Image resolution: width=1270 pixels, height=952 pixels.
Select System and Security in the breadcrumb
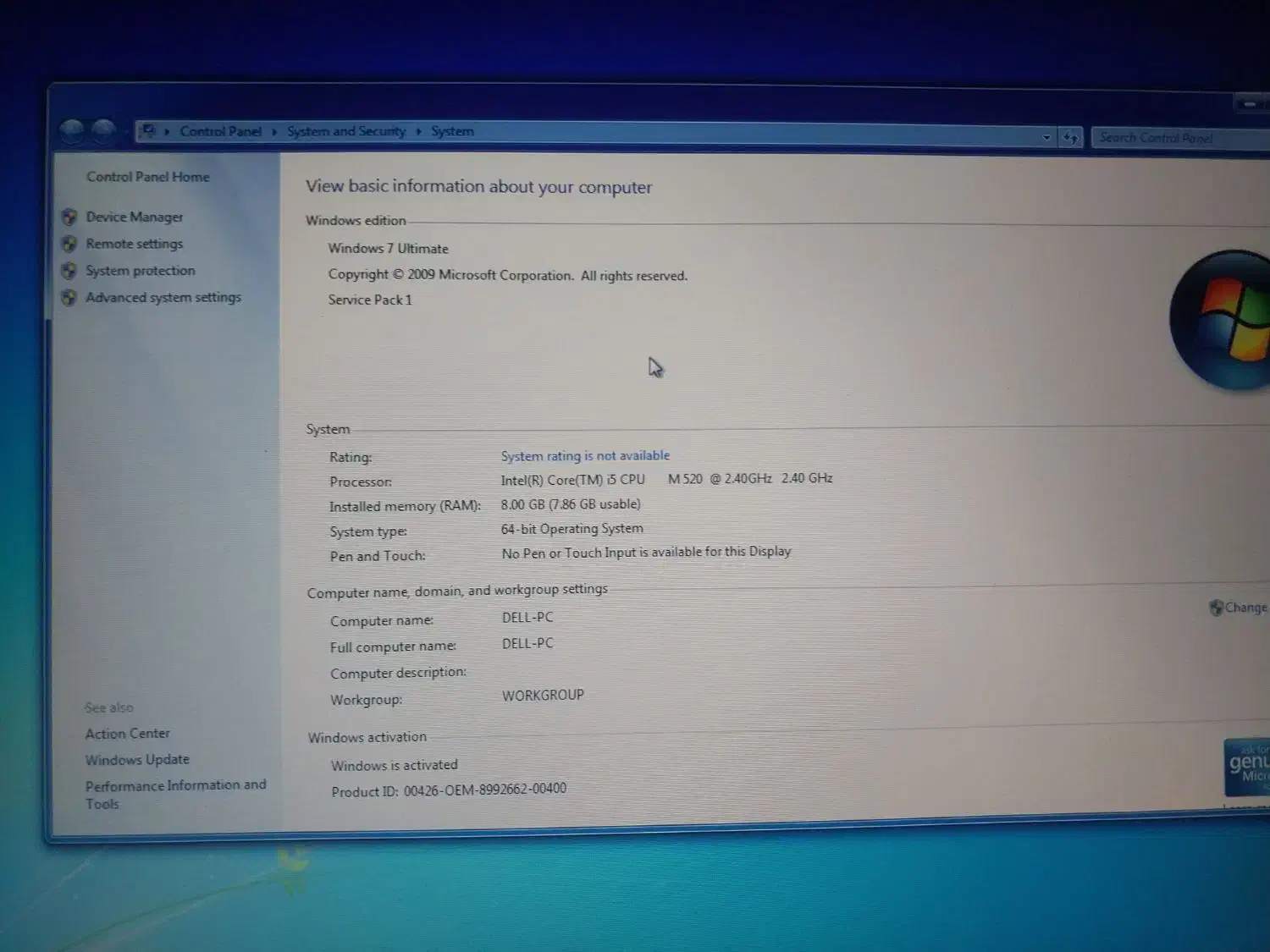(x=345, y=131)
